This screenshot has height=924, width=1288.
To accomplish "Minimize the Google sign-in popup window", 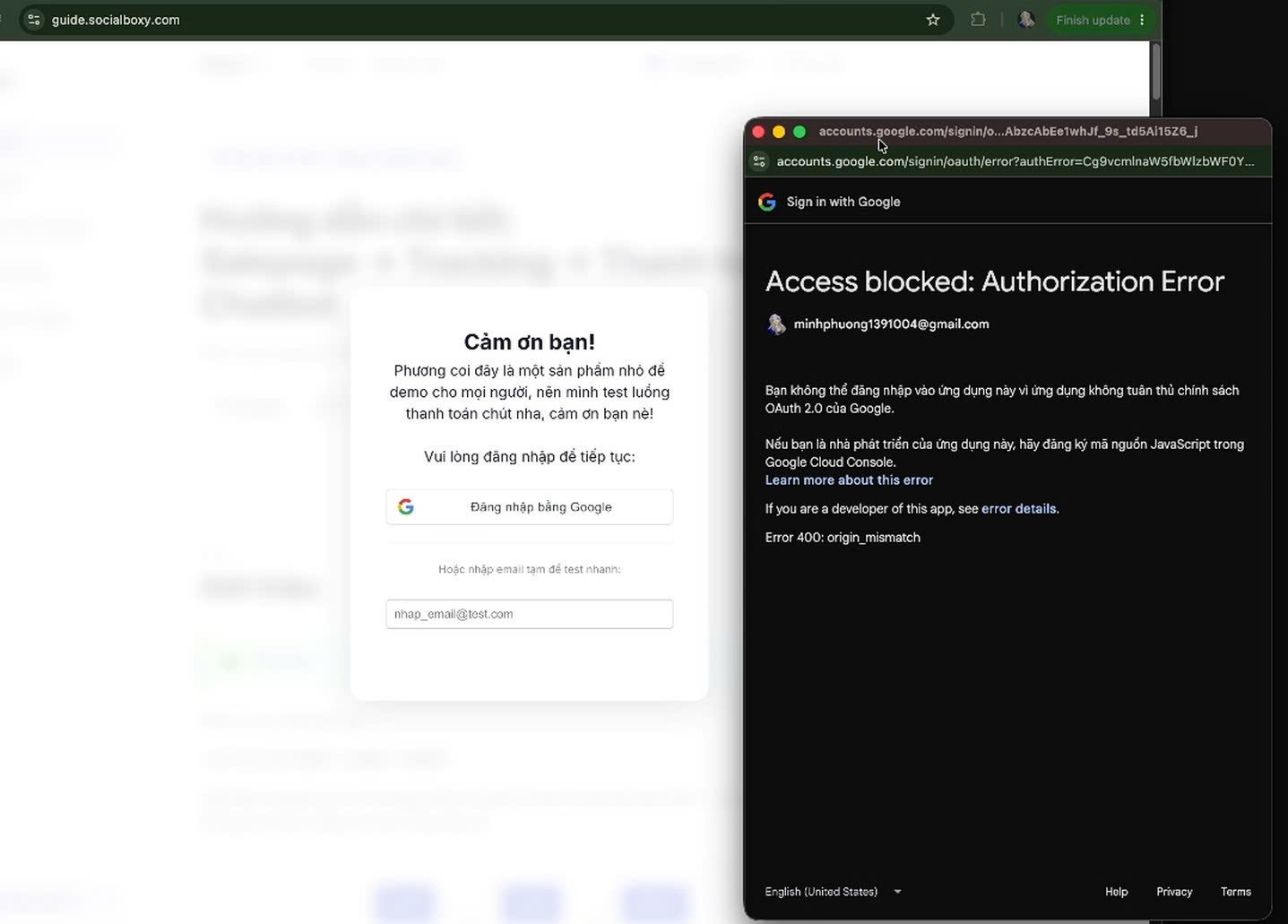I will tap(779, 132).
